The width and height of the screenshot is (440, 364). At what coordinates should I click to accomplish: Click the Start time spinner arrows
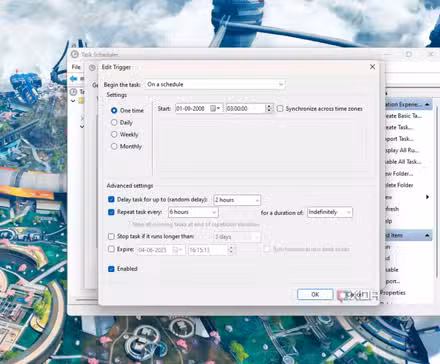(269, 108)
